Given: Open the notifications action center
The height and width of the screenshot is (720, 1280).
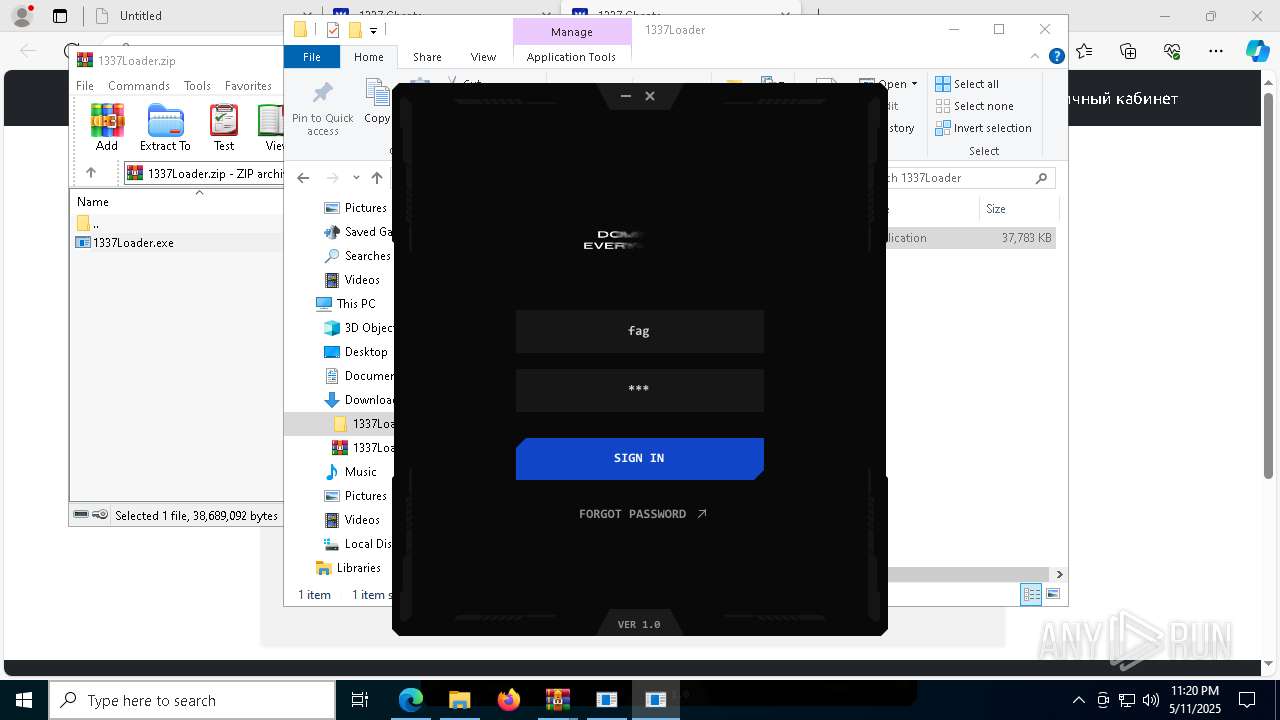Looking at the screenshot, I should coord(1247,700).
